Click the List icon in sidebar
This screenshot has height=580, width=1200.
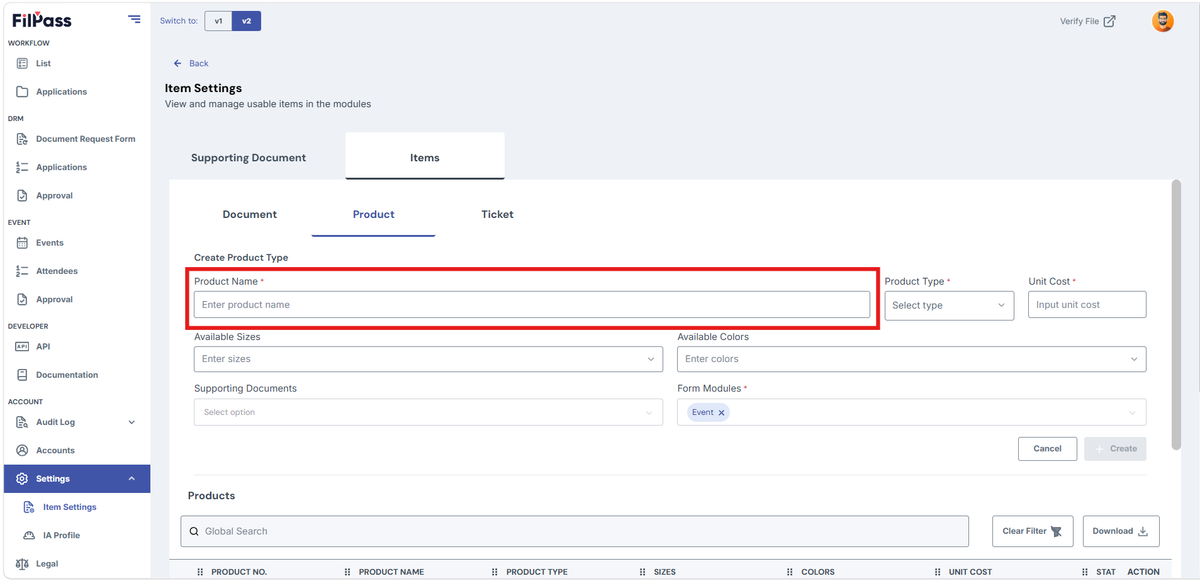point(22,63)
